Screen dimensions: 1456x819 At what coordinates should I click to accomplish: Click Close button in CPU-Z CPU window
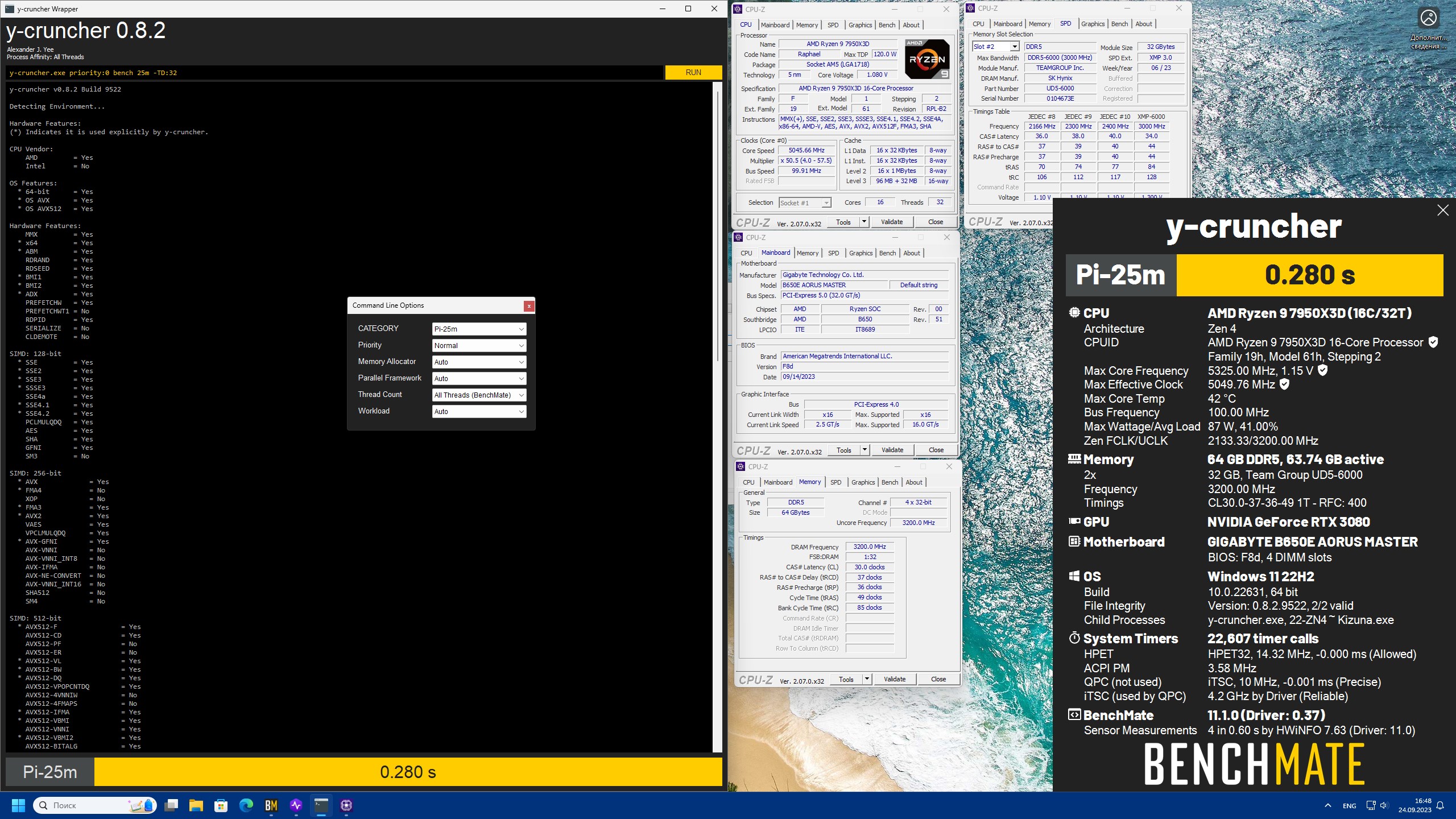936,222
